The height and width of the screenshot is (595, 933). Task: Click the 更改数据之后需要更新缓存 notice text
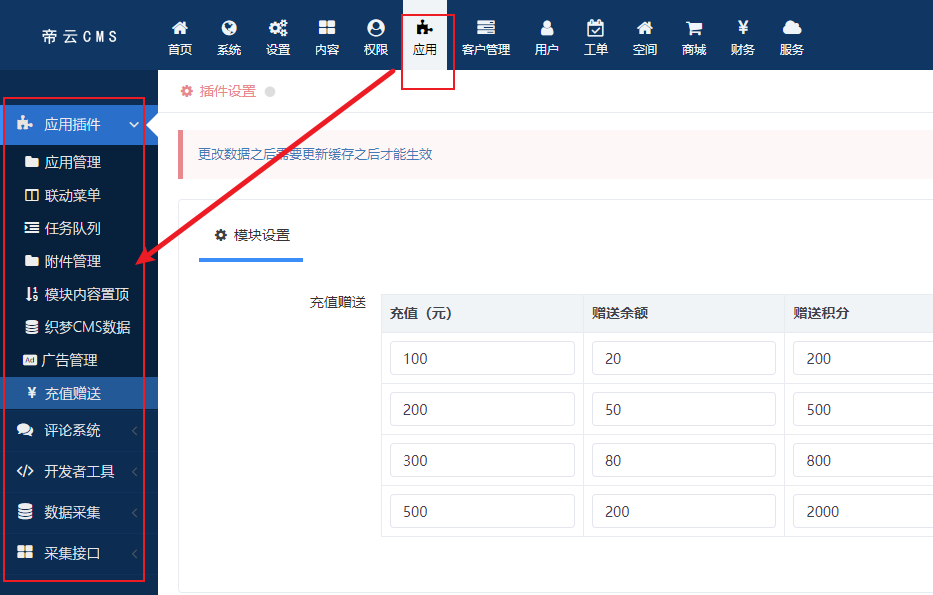315,154
